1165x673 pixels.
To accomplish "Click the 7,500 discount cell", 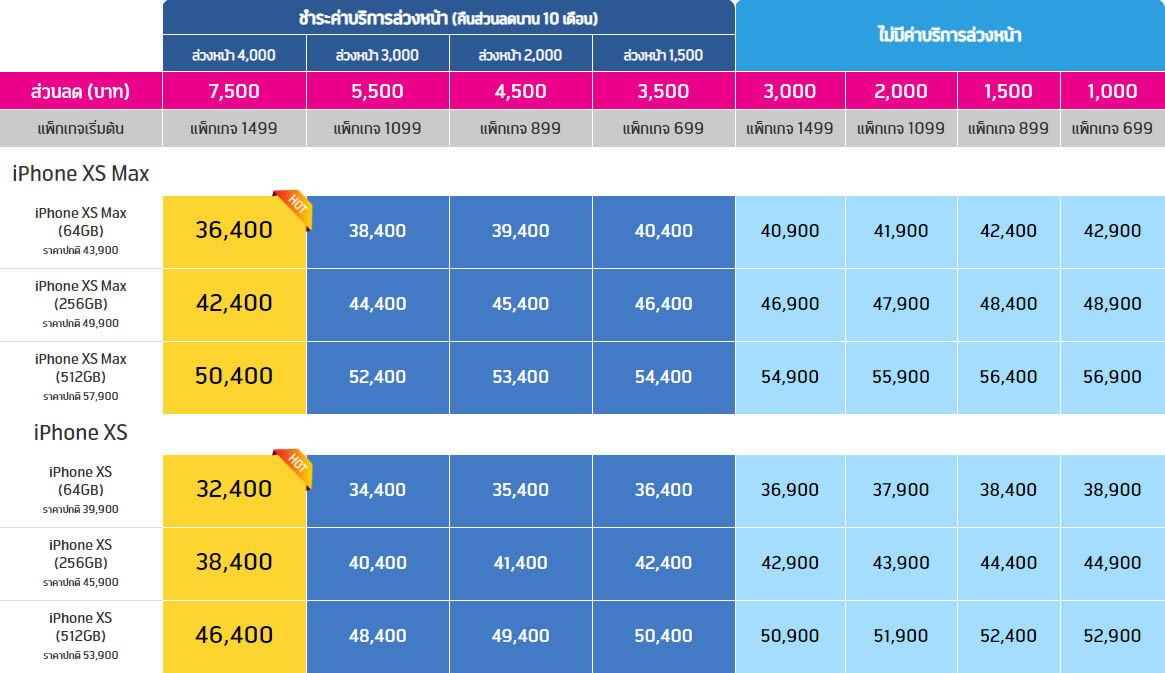I will [x=234, y=91].
